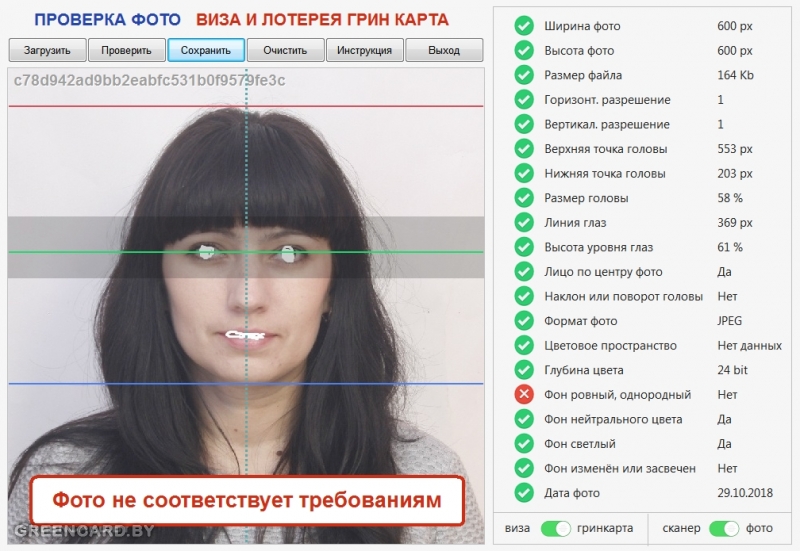Click the check icon for Верхняя точка головы
This screenshot has height=551, width=800.
[x=524, y=148]
